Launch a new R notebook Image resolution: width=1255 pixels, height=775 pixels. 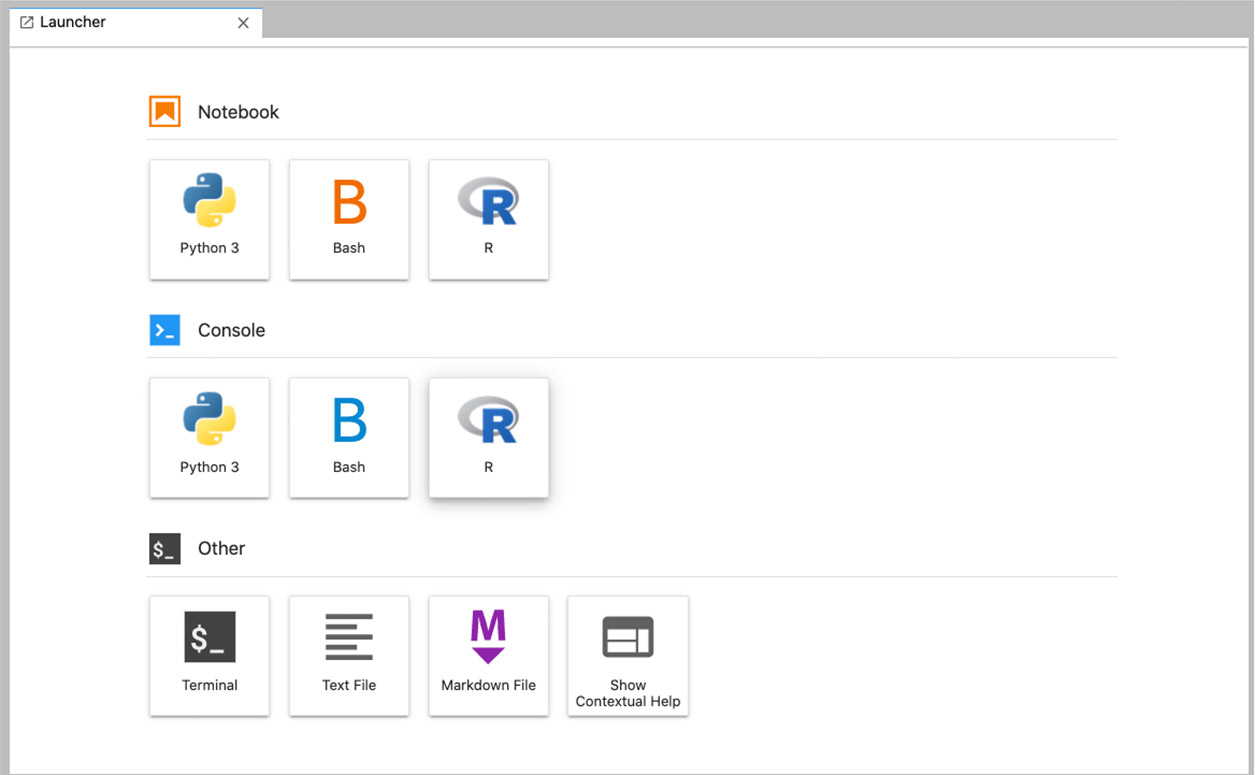488,219
